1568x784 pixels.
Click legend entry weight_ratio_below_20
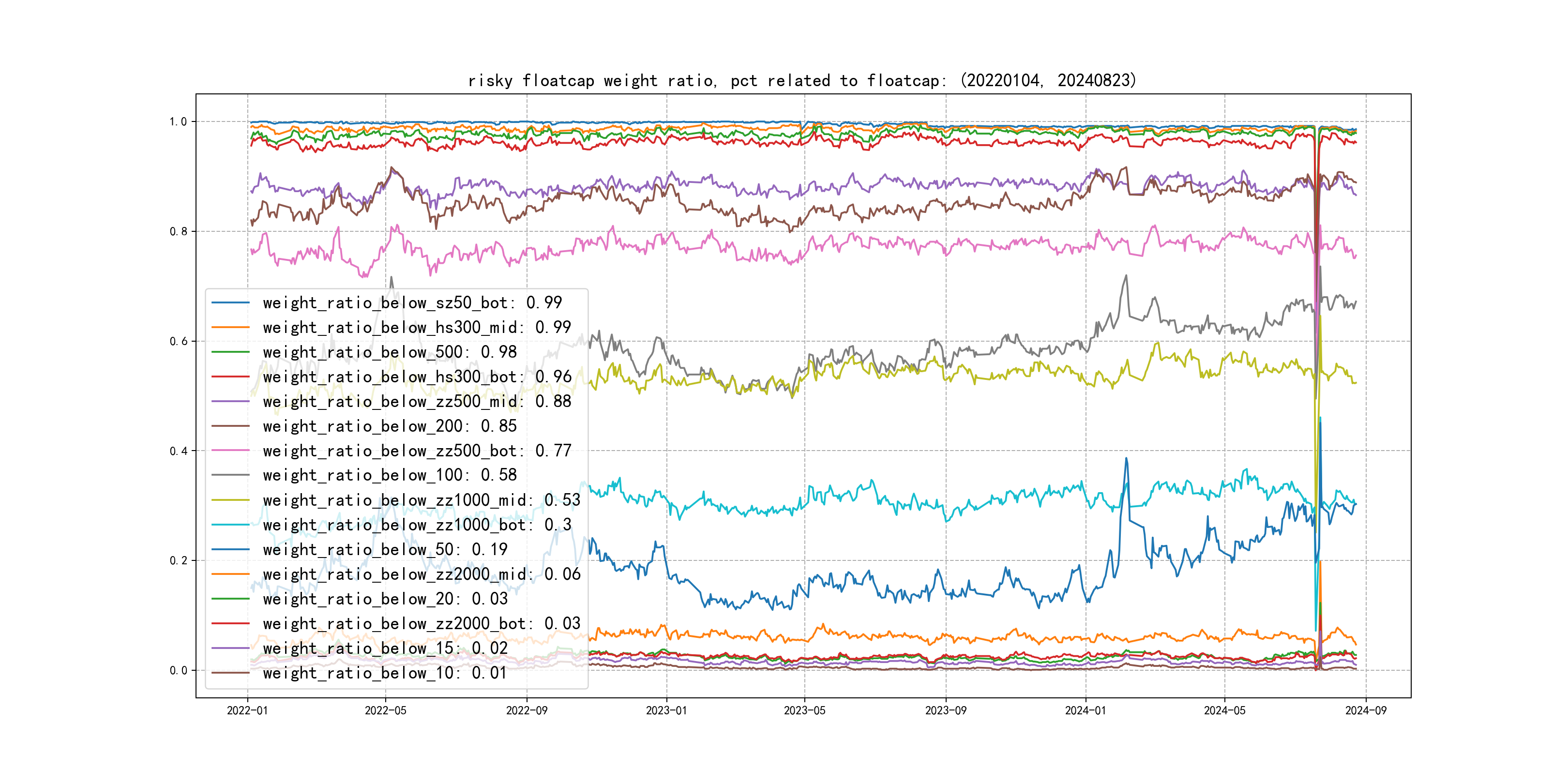click(385, 599)
